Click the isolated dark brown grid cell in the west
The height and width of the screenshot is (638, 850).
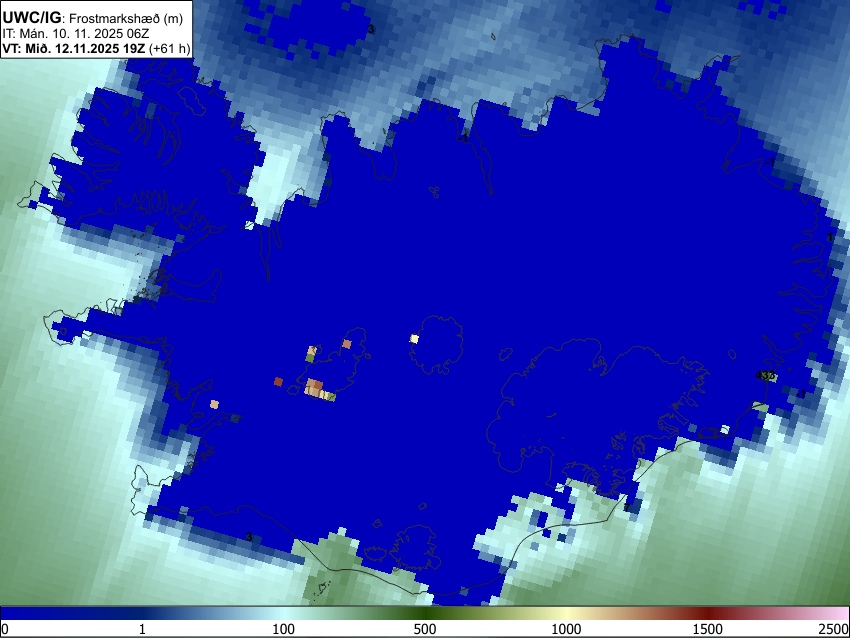(279, 382)
